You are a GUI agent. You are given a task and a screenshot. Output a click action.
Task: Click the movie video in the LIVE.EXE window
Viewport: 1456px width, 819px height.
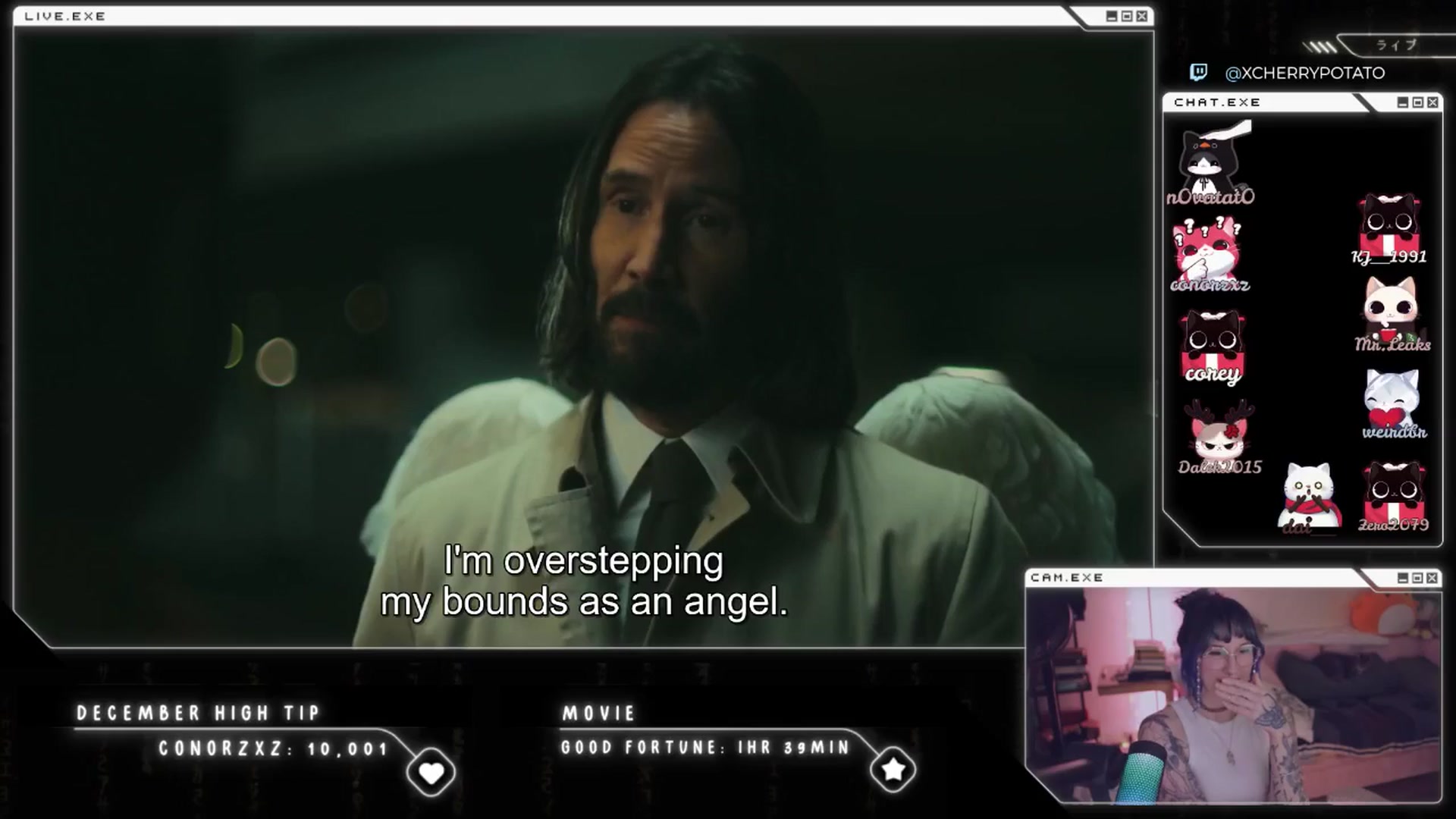[x=582, y=337]
